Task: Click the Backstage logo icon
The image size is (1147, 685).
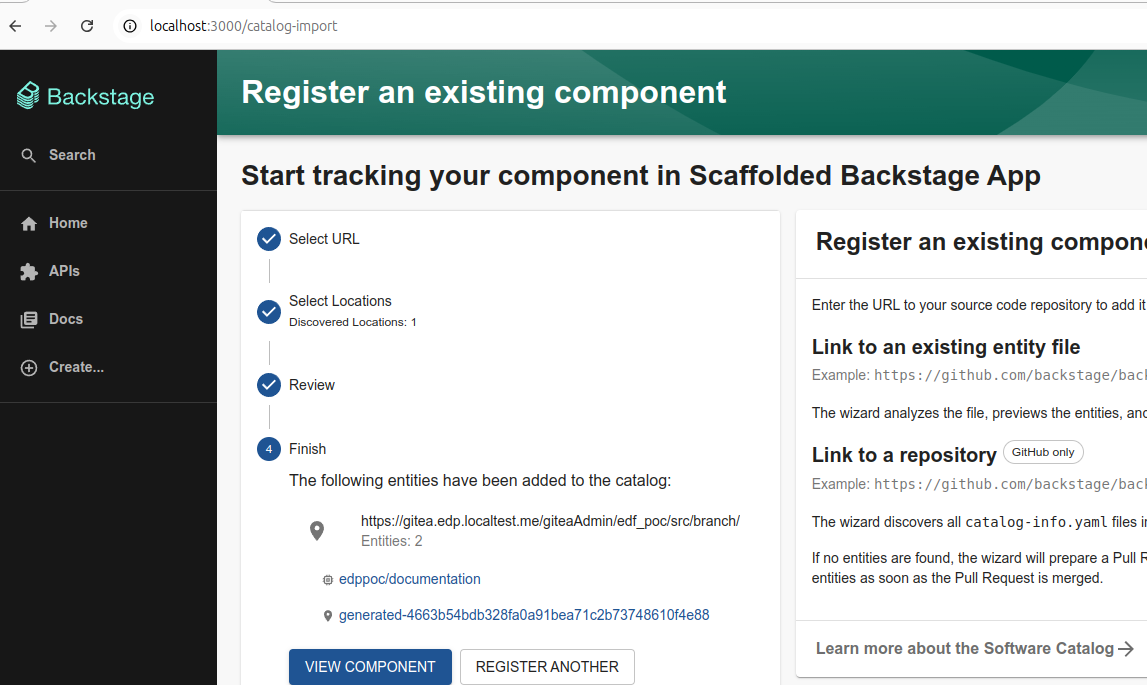Action: [28, 96]
